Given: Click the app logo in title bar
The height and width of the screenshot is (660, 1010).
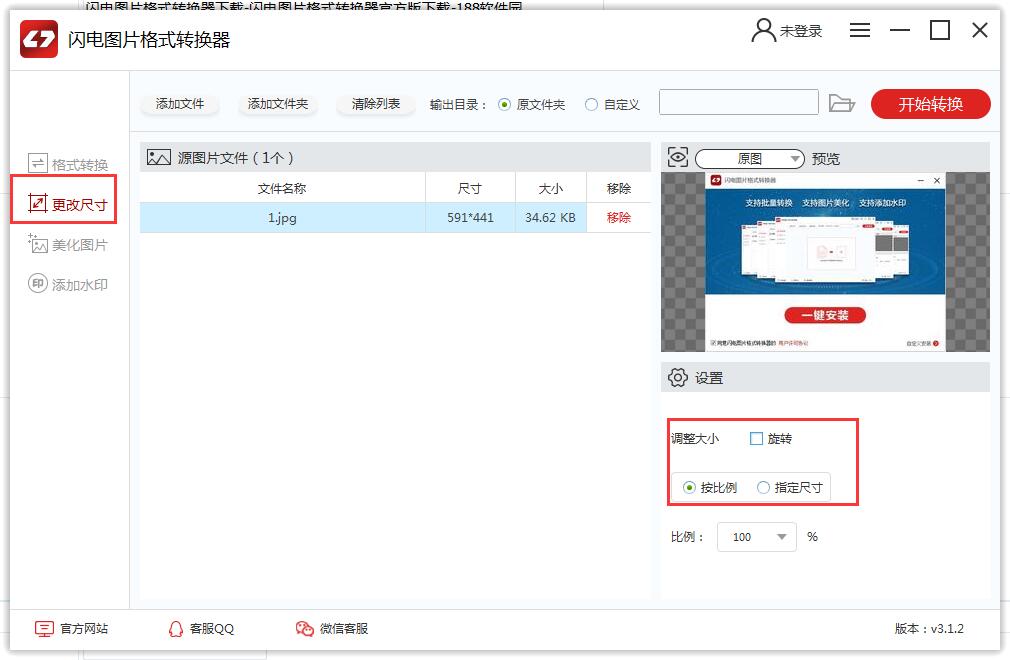Looking at the screenshot, I should click(40, 40).
